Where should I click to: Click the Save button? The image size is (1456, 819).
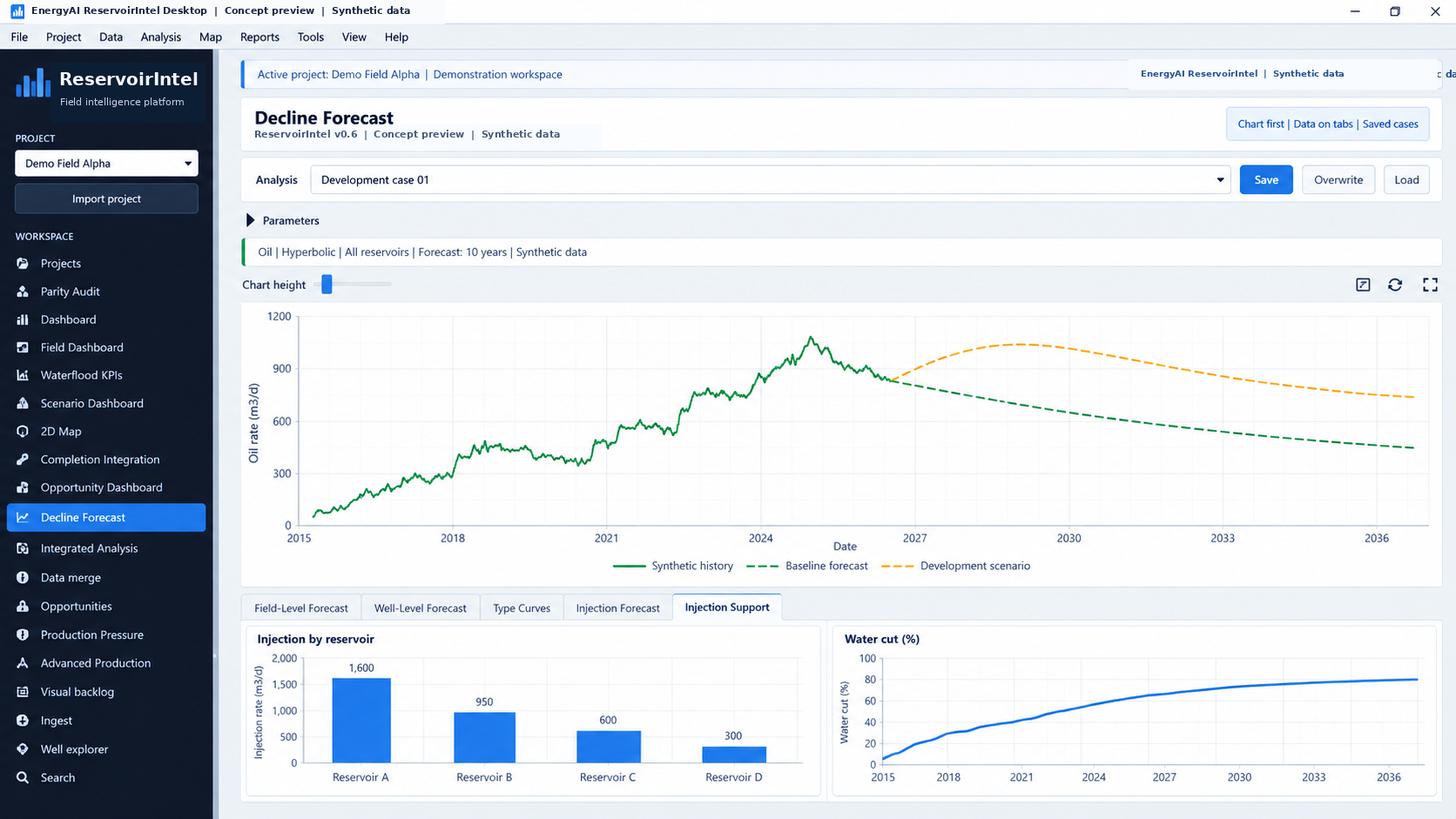point(1266,180)
